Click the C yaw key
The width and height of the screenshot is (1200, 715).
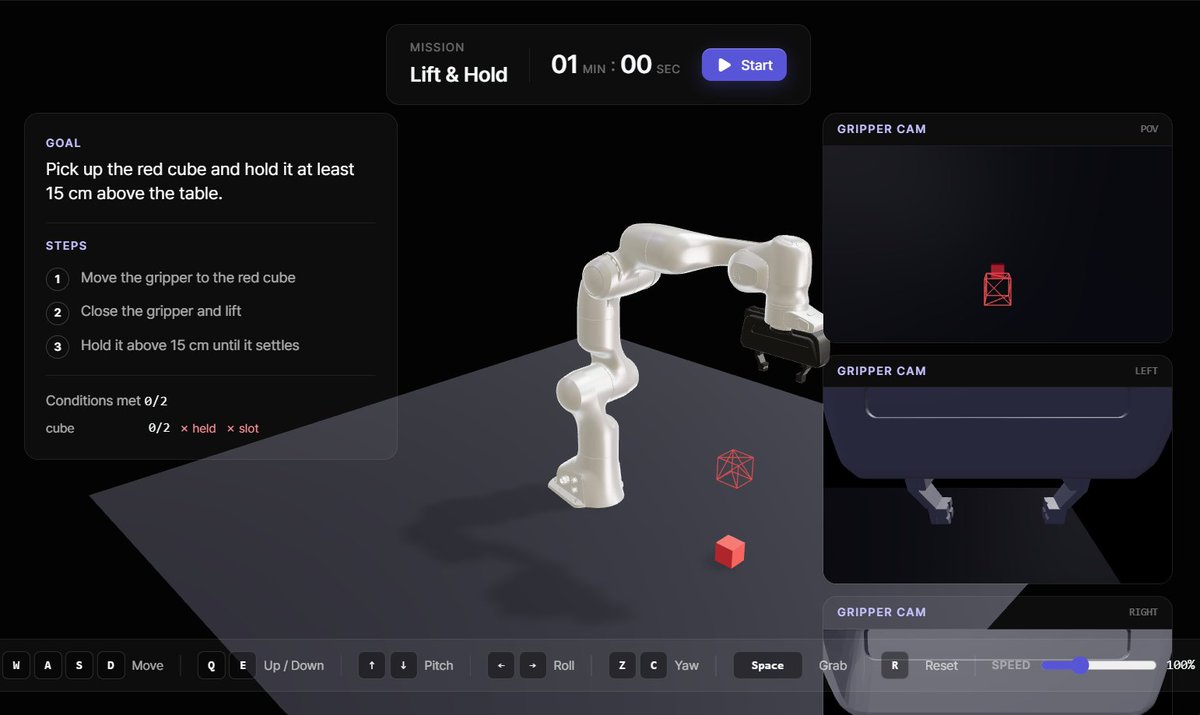coord(654,665)
